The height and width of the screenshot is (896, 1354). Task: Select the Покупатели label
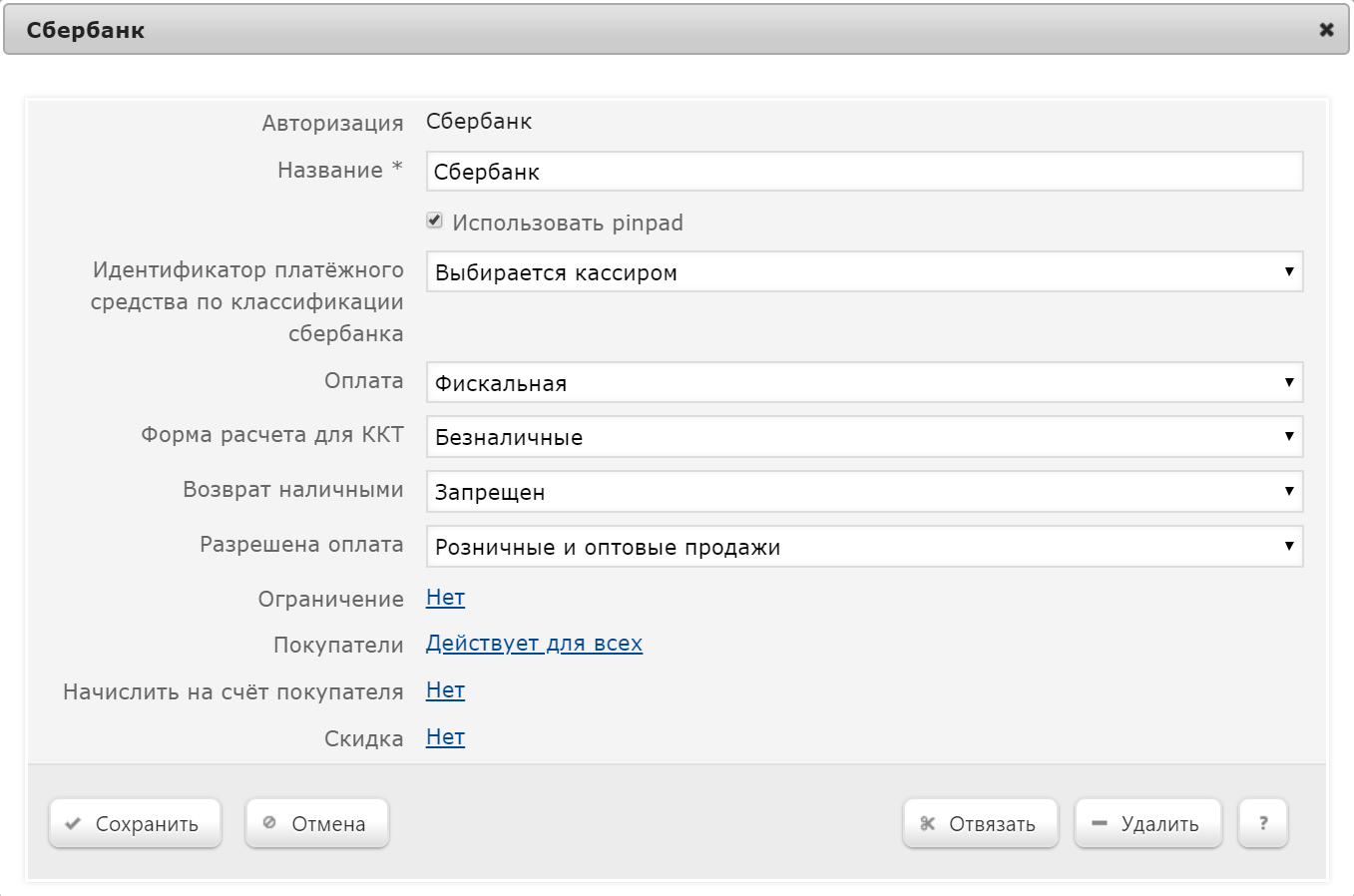[x=338, y=646]
